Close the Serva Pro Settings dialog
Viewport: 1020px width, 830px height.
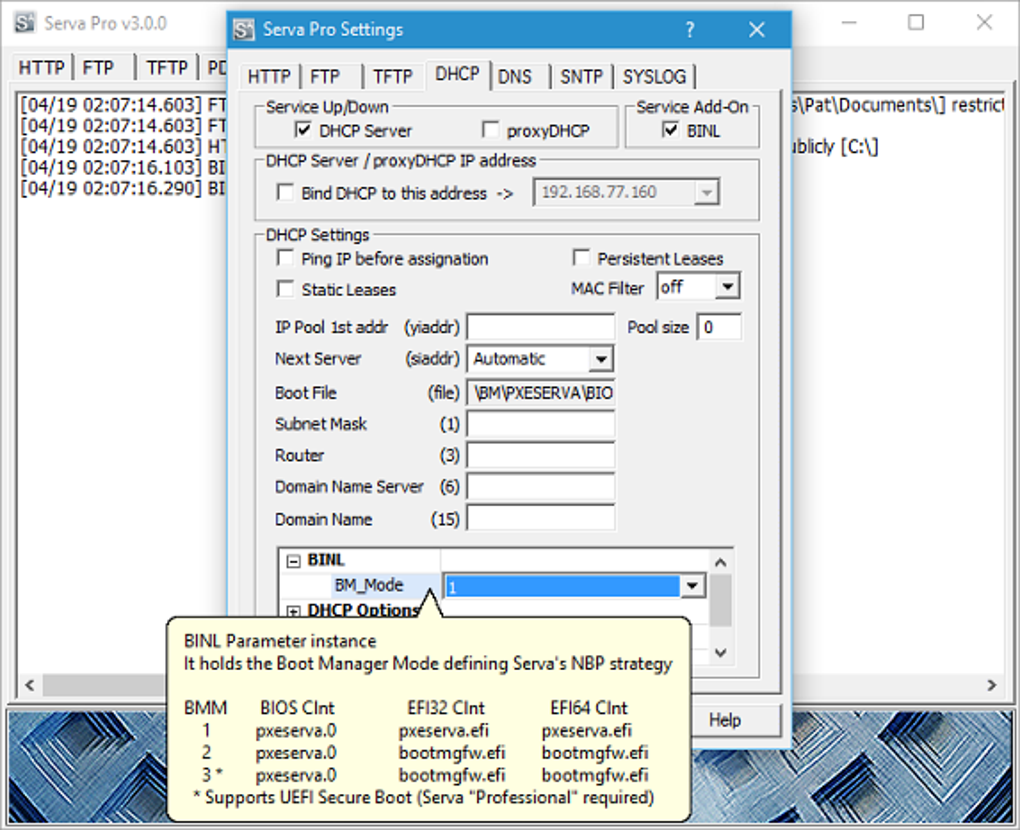tap(757, 29)
